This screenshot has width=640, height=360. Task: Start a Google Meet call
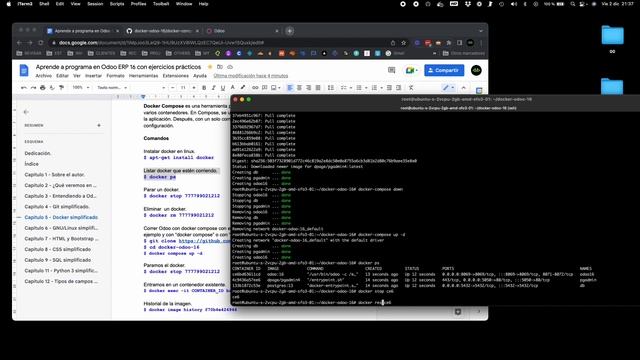coord(411,70)
